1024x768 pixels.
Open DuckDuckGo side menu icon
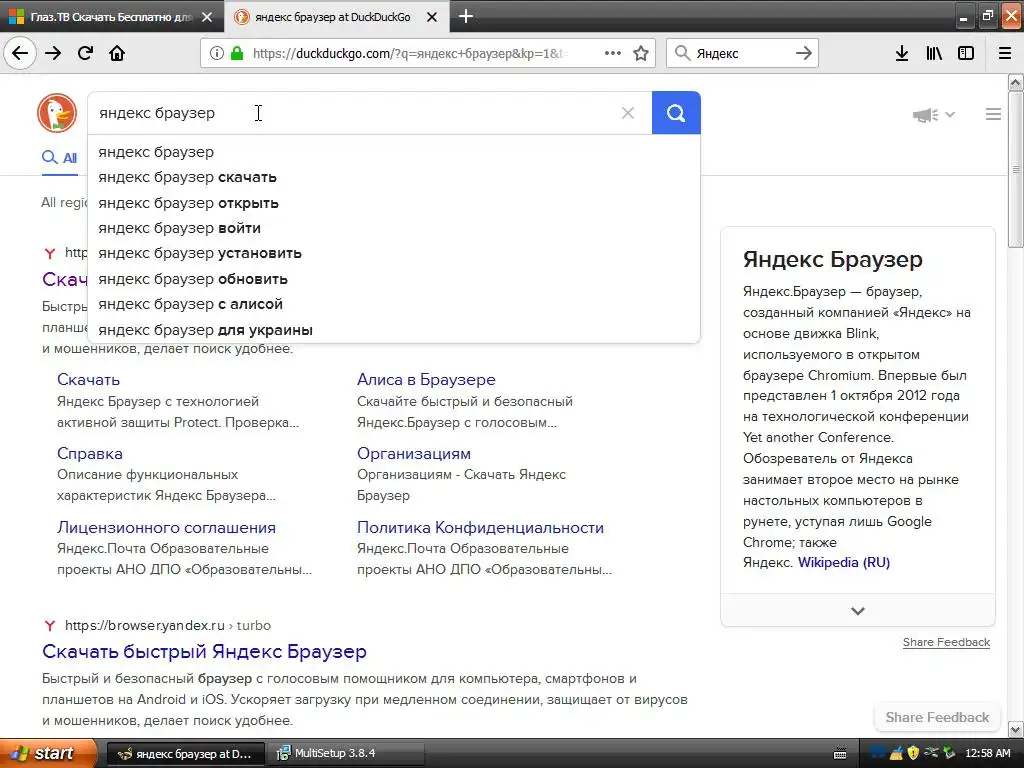(x=993, y=114)
